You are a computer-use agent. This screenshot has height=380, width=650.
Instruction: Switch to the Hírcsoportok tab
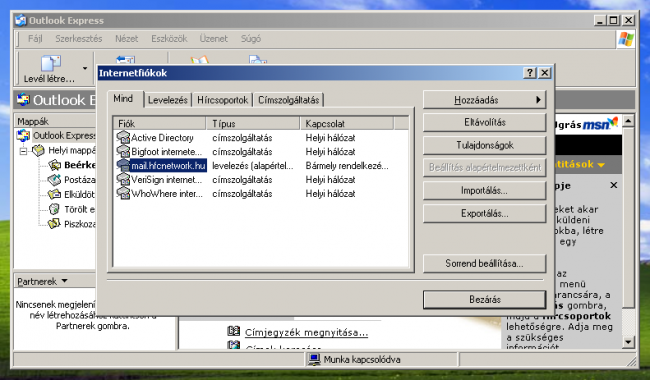pos(223,100)
